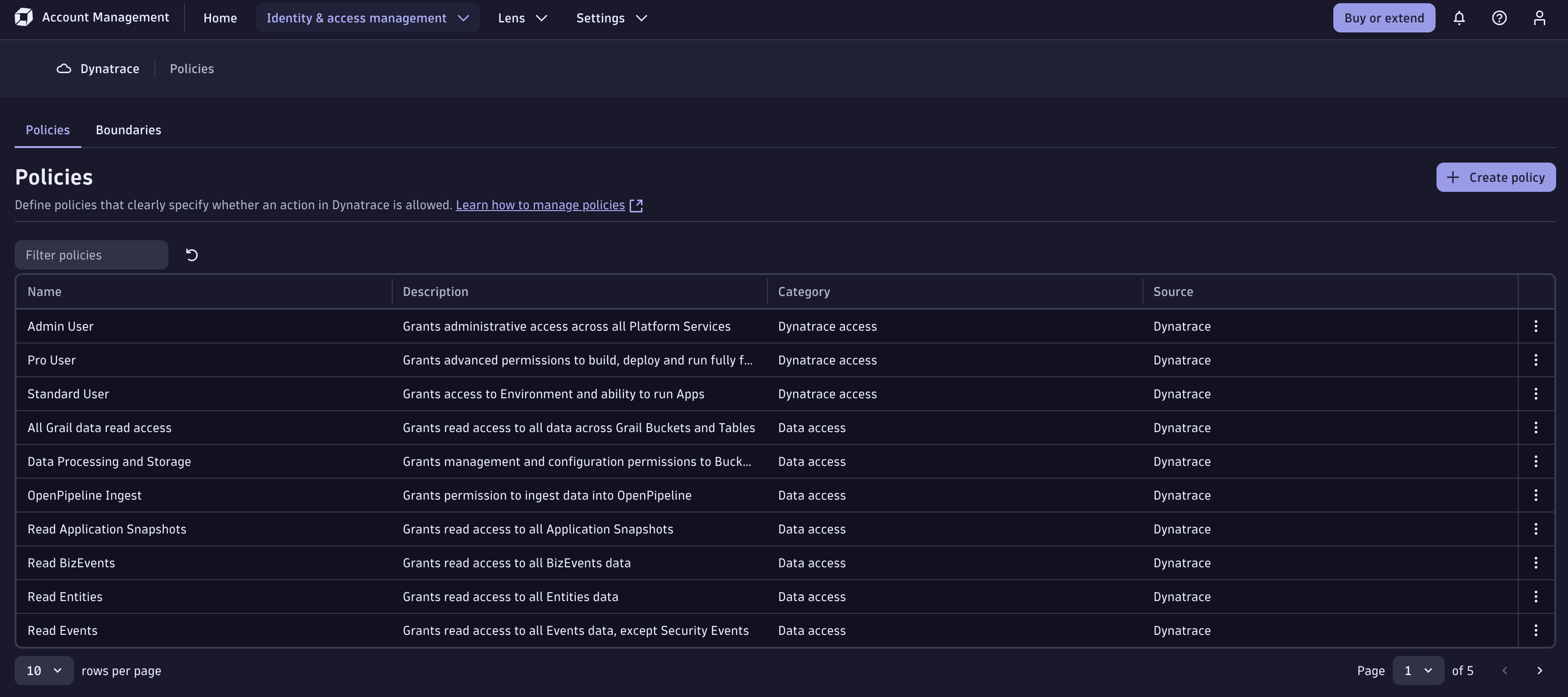Open actions menu for Read Entities row
The width and height of the screenshot is (1568, 697).
(x=1536, y=597)
